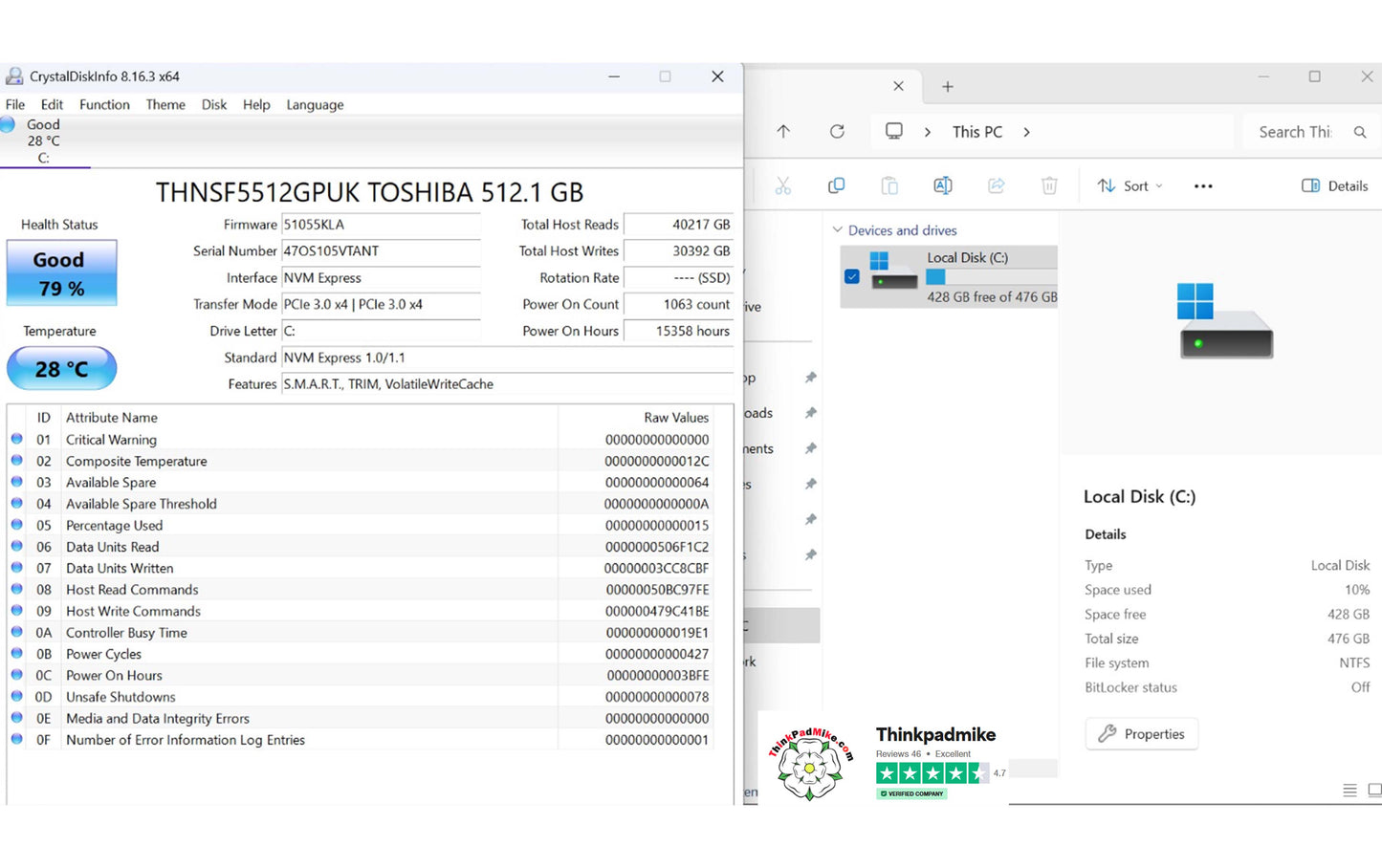
Task: Click the Local Disk (C:) capacity bar
Action: coord(992,277)
